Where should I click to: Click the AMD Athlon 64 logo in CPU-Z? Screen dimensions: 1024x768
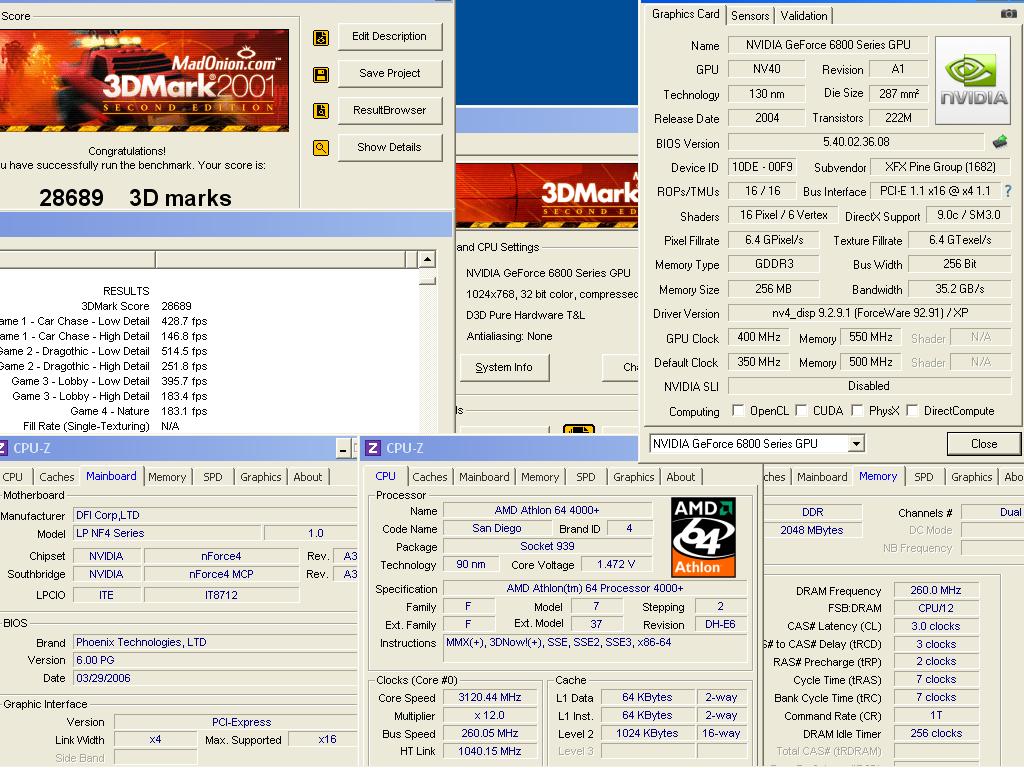[x=703, y=537]
